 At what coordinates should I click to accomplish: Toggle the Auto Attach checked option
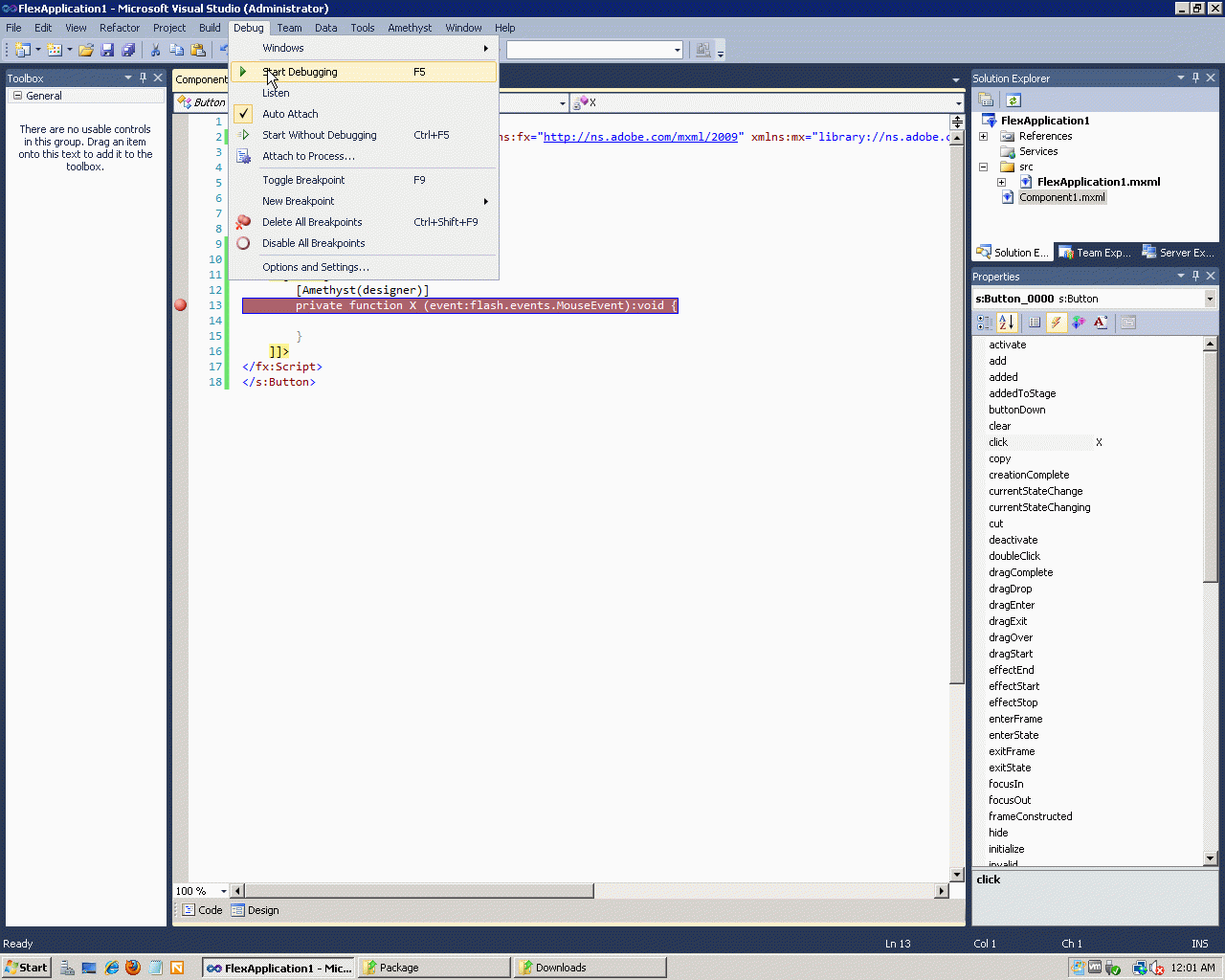pyautogui.click(x=365, y=114)
